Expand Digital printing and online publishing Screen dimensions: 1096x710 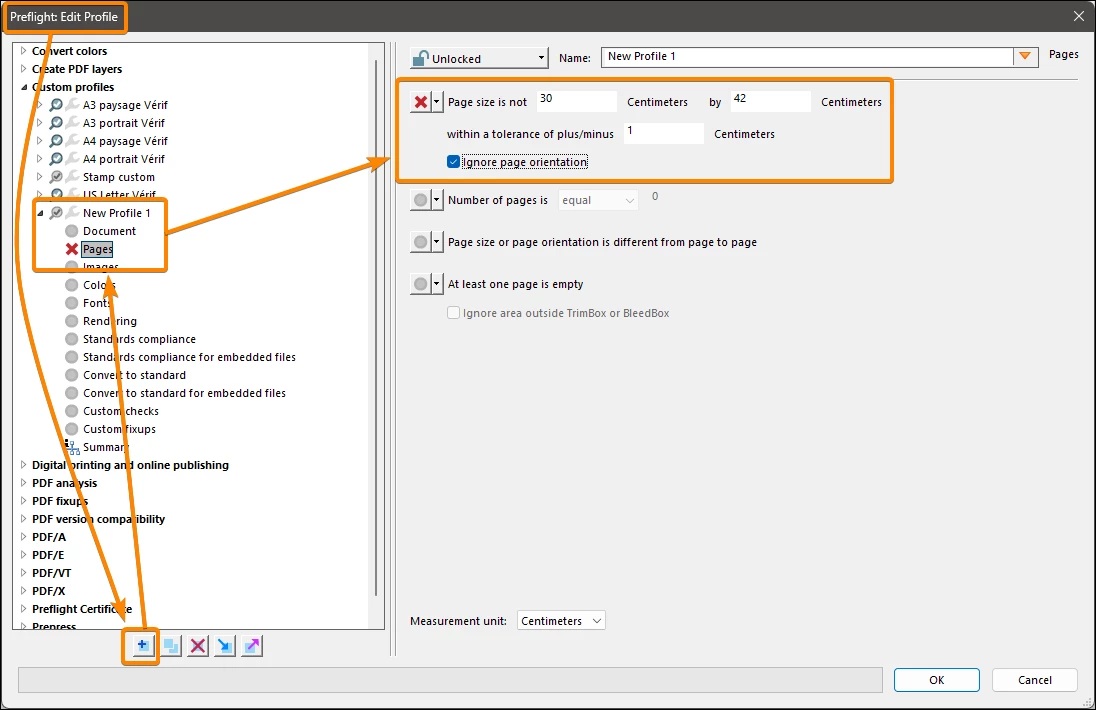(24, 465)
